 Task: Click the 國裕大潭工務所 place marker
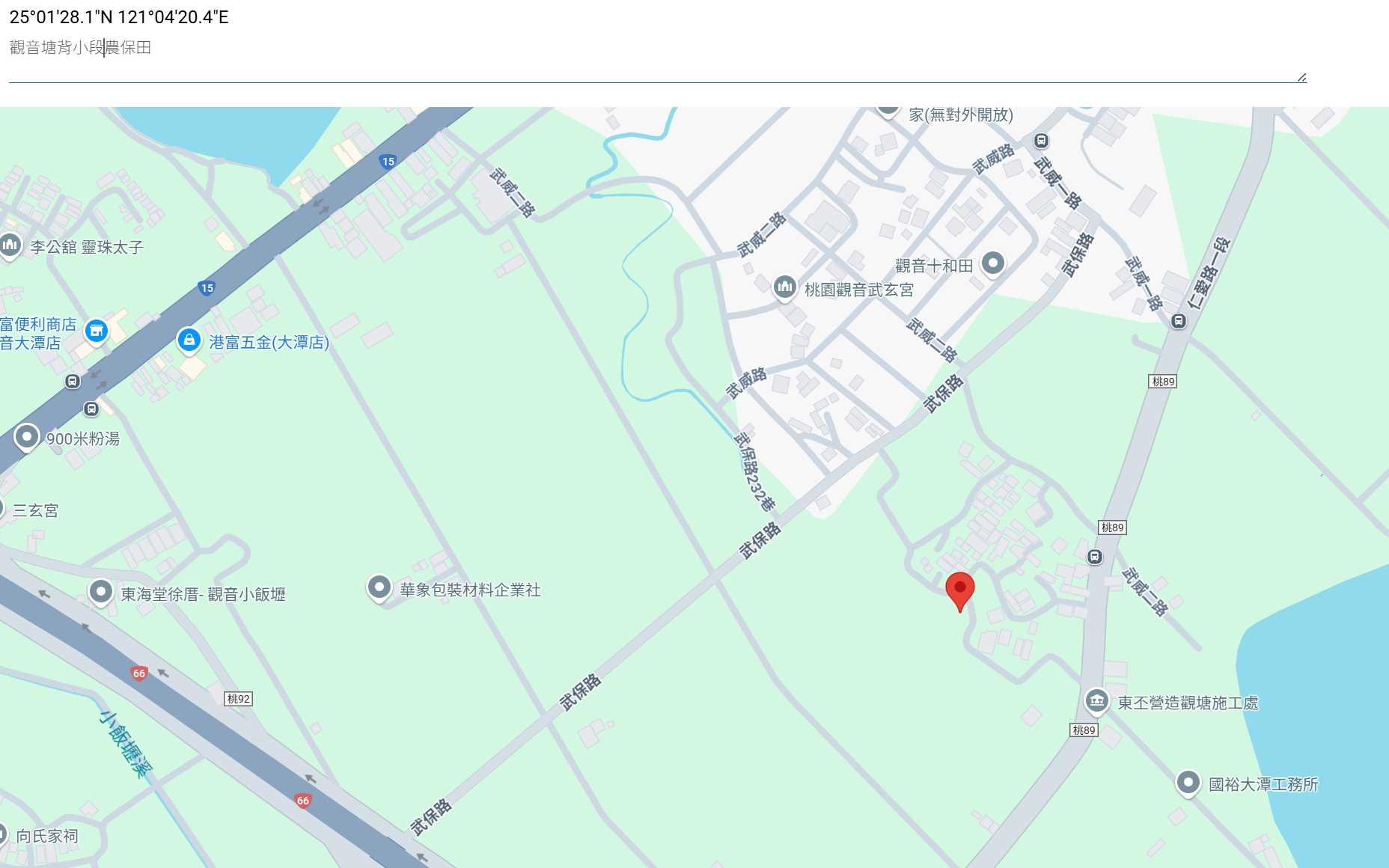[1188, 783]
